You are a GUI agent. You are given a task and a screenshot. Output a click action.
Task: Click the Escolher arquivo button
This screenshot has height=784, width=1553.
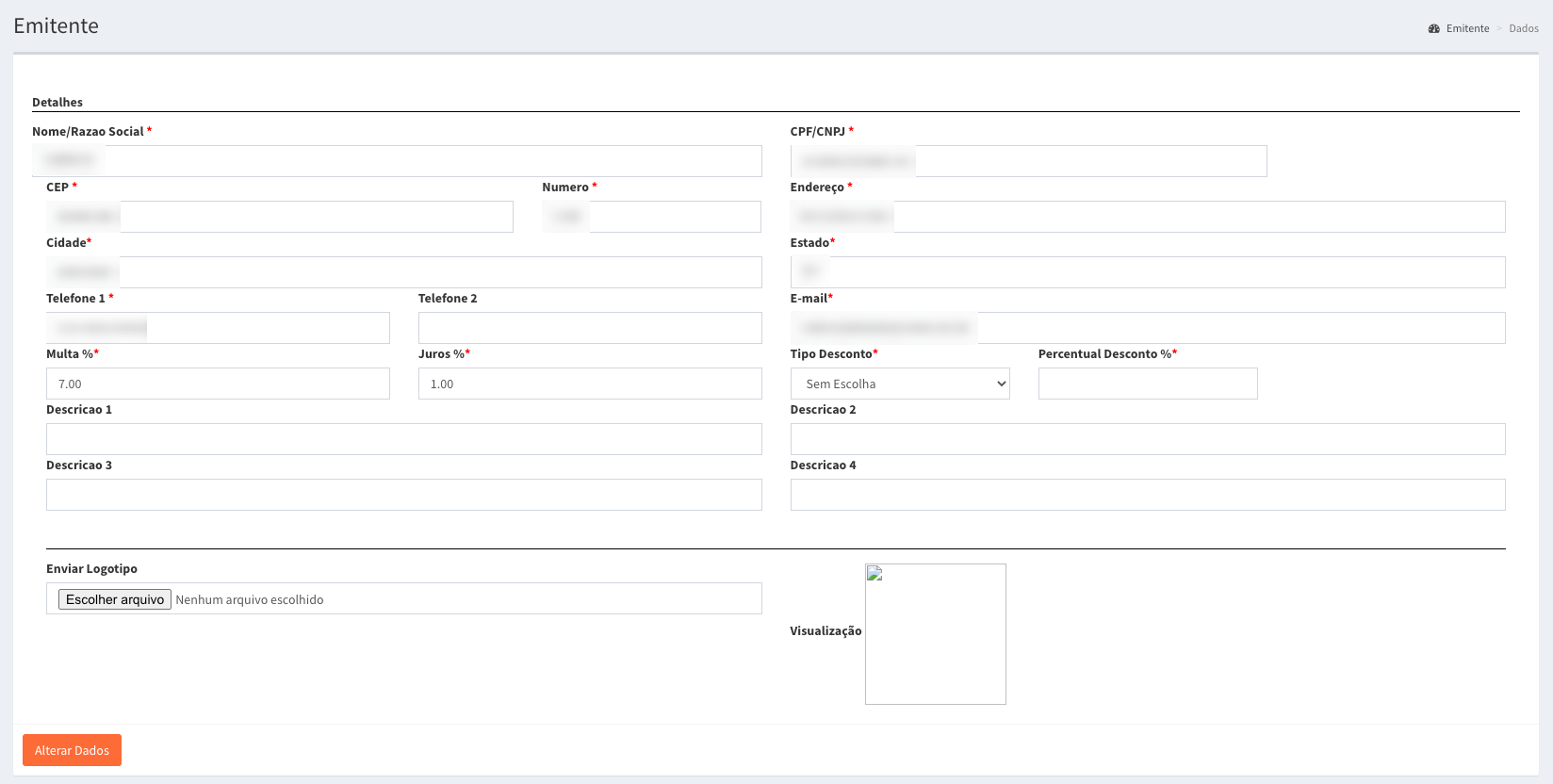point(115,599)
